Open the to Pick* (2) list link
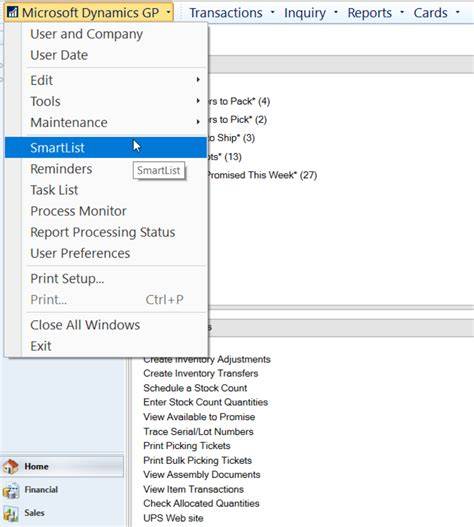 pyautogui.click(x=238, y=120)
